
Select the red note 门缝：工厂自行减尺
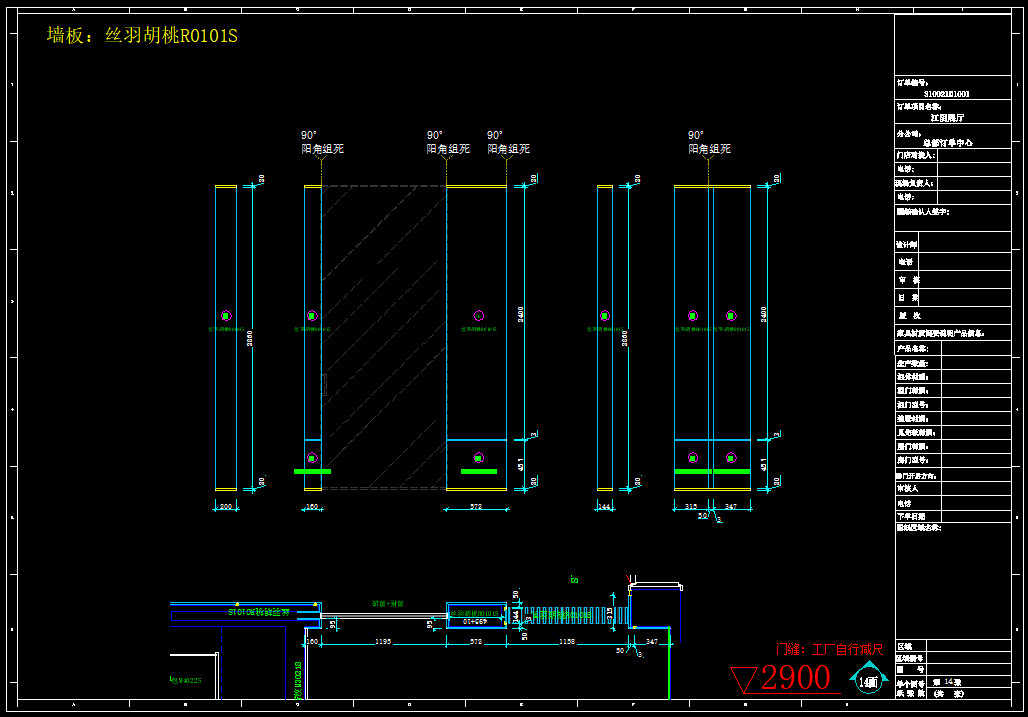coord(829,649)
